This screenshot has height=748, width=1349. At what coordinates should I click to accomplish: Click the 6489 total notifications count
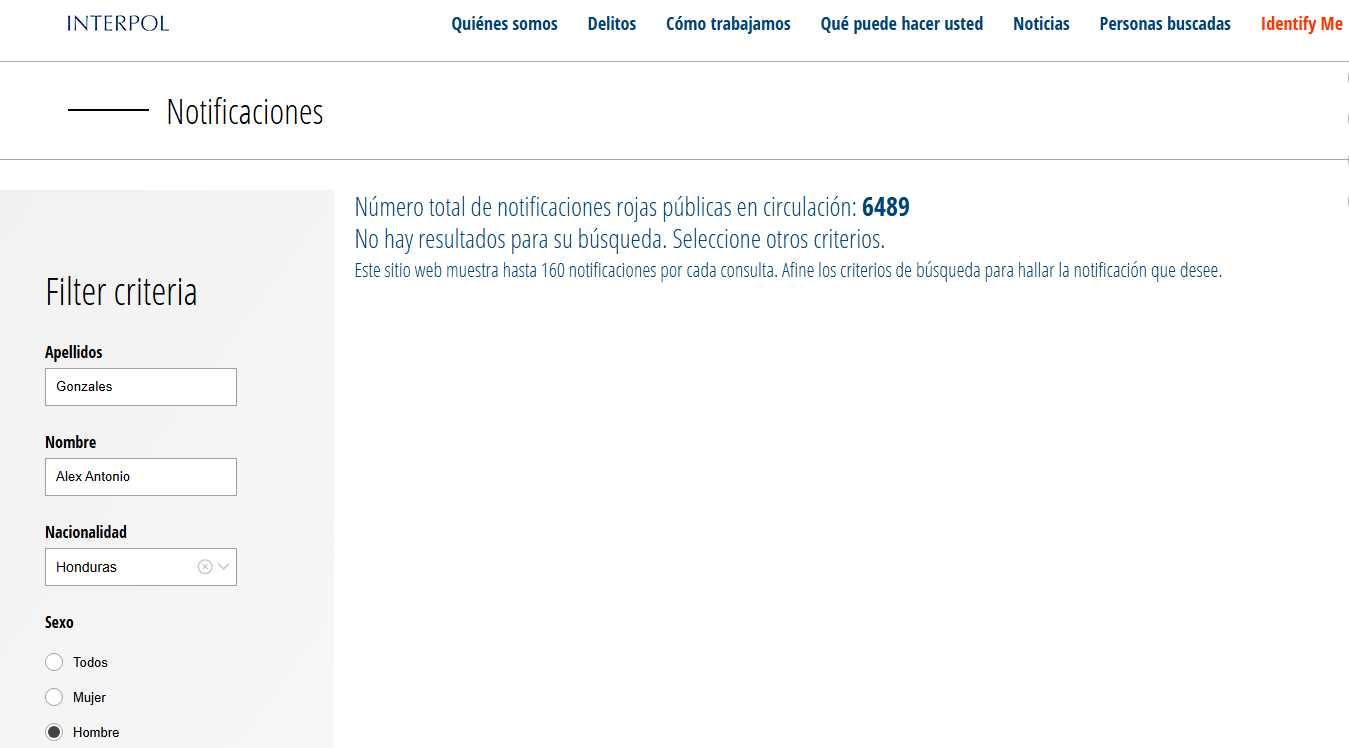click(x=885, y=207)
